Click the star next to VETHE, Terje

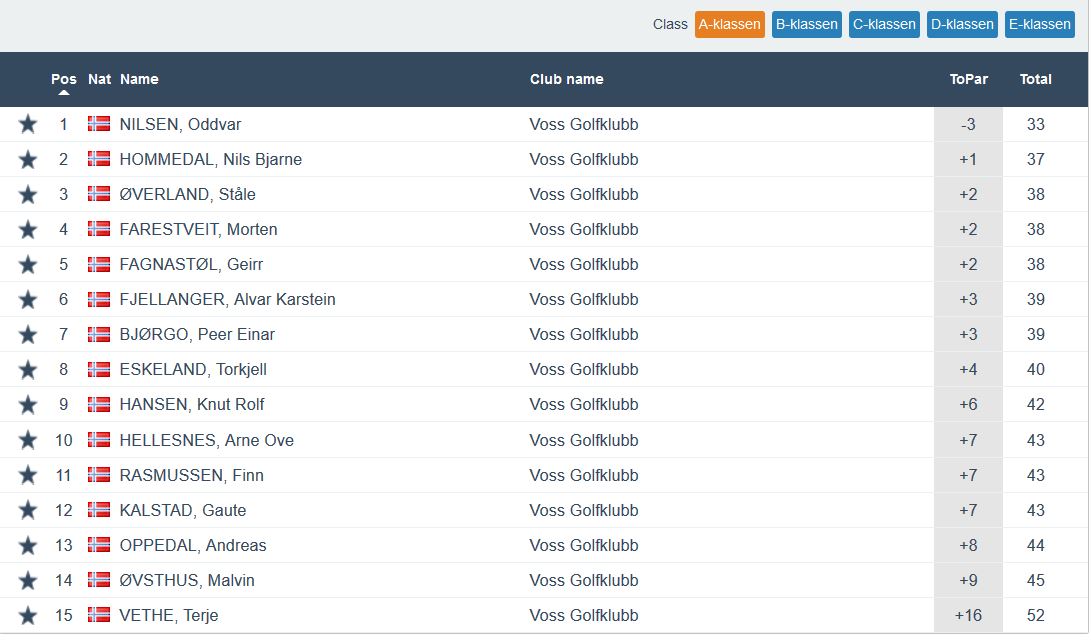pyautogui.click(x=28, y=615)
